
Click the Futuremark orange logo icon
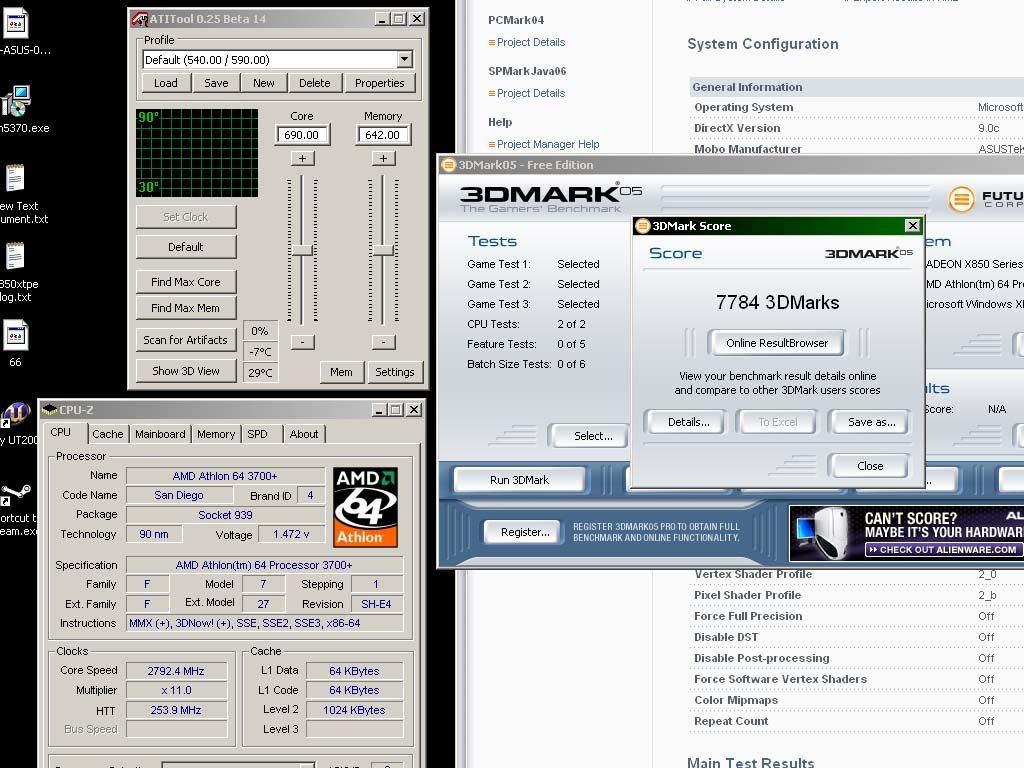(x=961, y=199)
